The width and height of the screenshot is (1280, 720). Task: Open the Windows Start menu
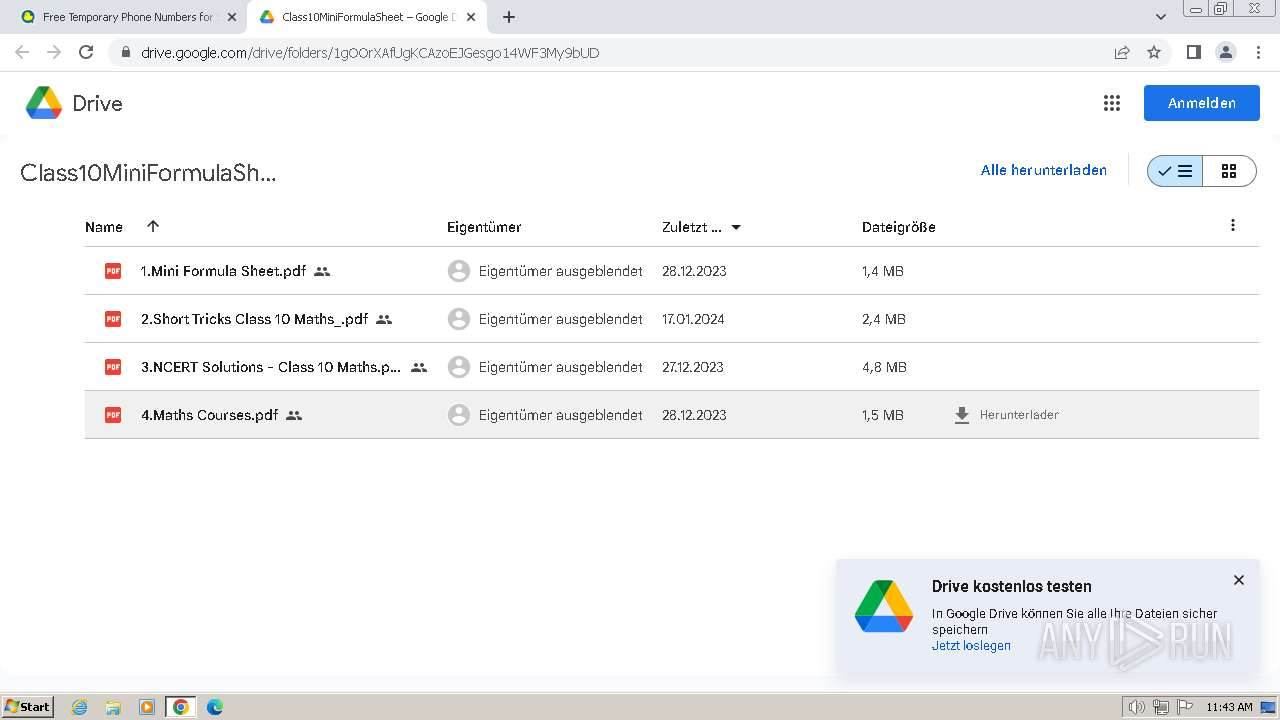tap(28, 707)
